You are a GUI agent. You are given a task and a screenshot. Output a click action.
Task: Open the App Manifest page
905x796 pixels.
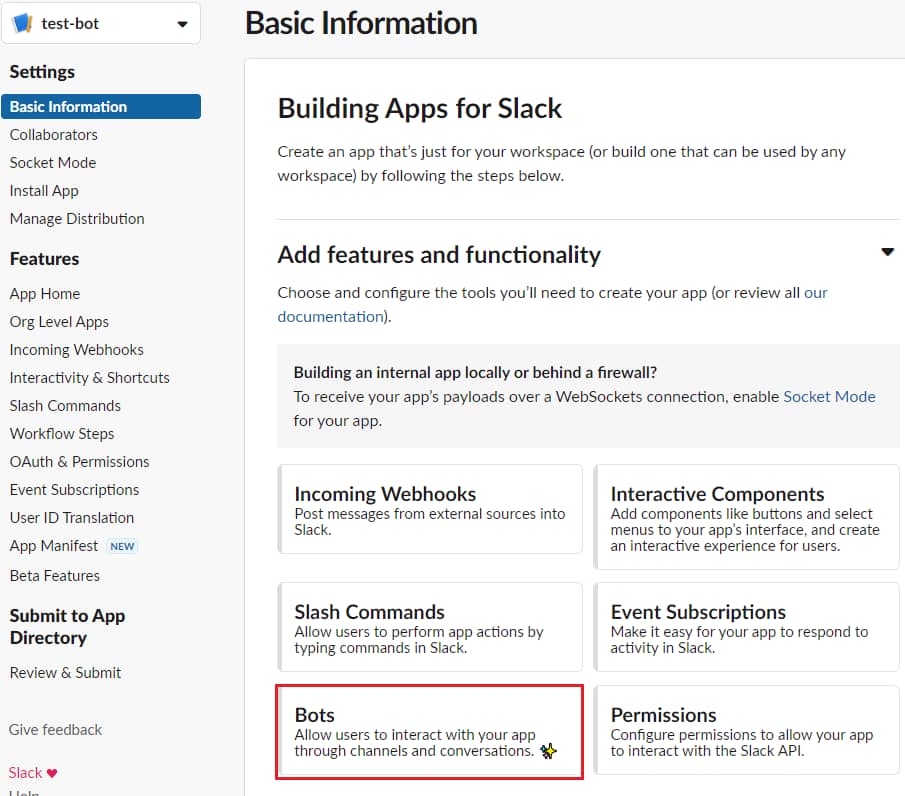click(x=54, y=545)
